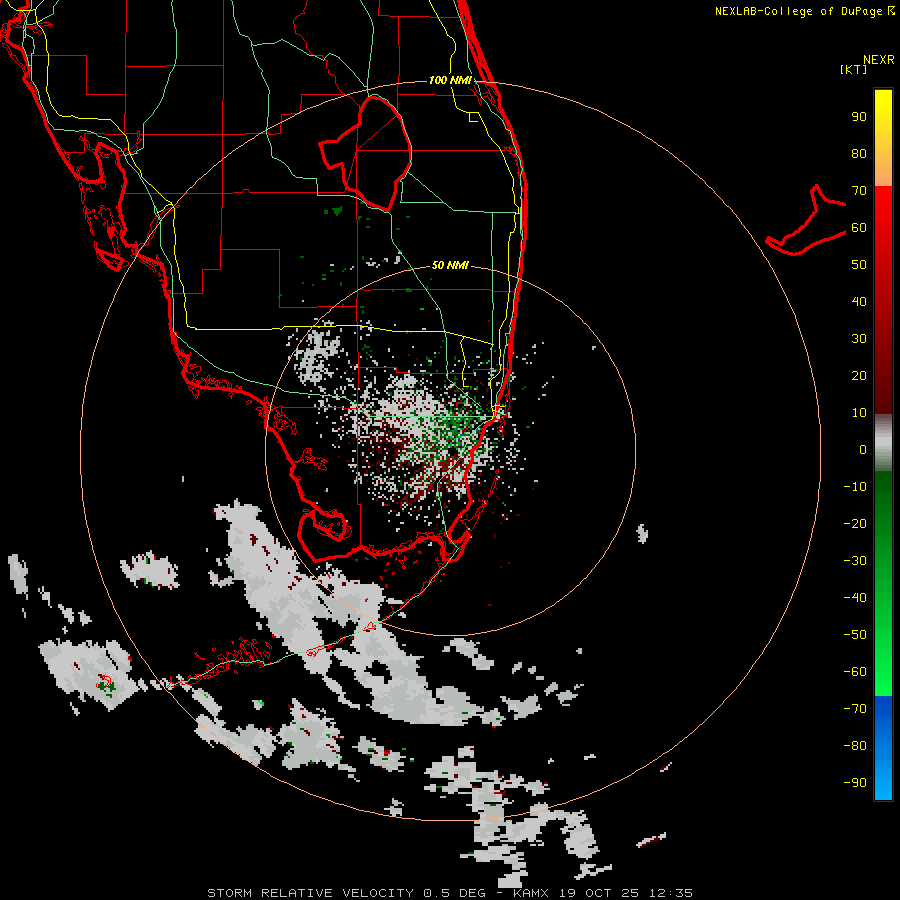The height and width of the screenshot is (900, 900).
Task: Click the -90 knot scale label
Action: pos(855,783)
